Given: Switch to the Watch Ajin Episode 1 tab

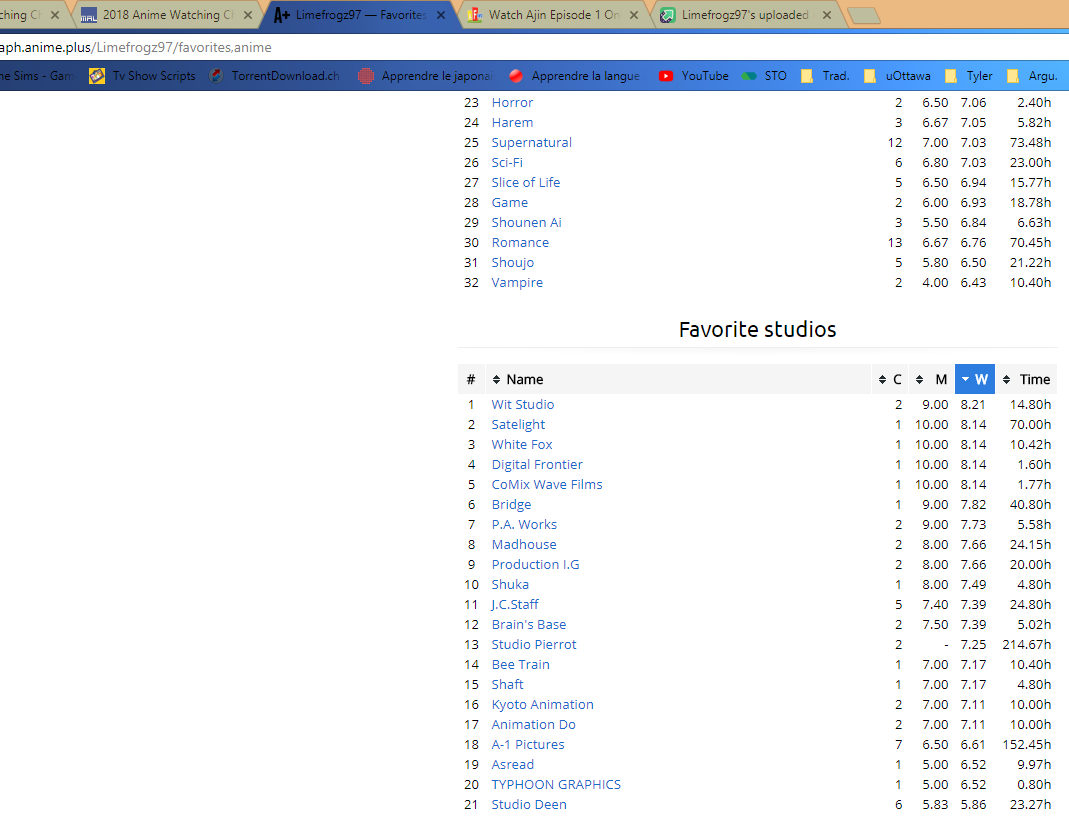Looking at the screenshot, I should point(553,16).
